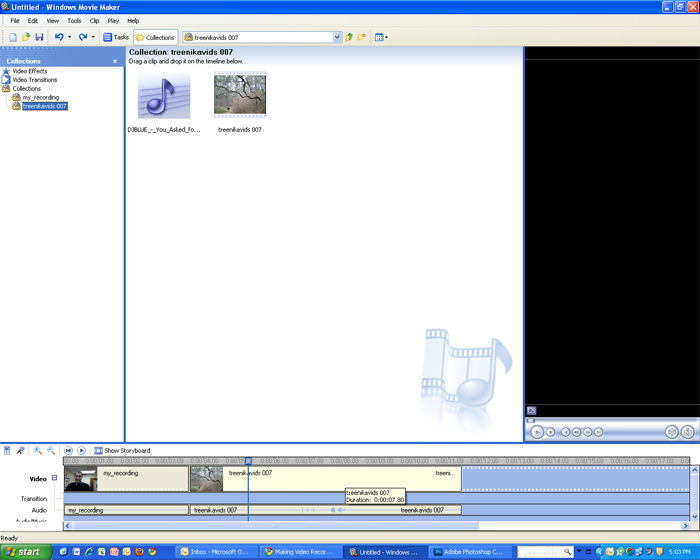Open the Tools menu

coord(74,21)
